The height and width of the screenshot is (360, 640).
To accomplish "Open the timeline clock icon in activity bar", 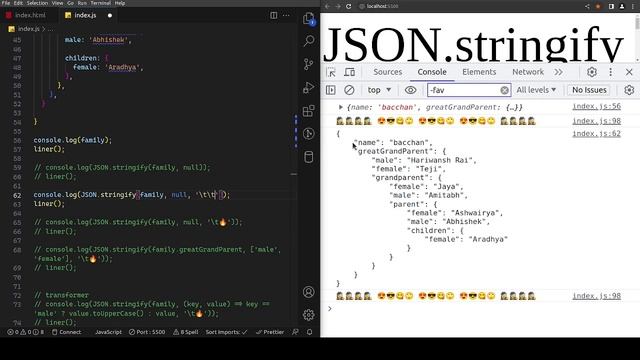I will click(x=309, y=133).
